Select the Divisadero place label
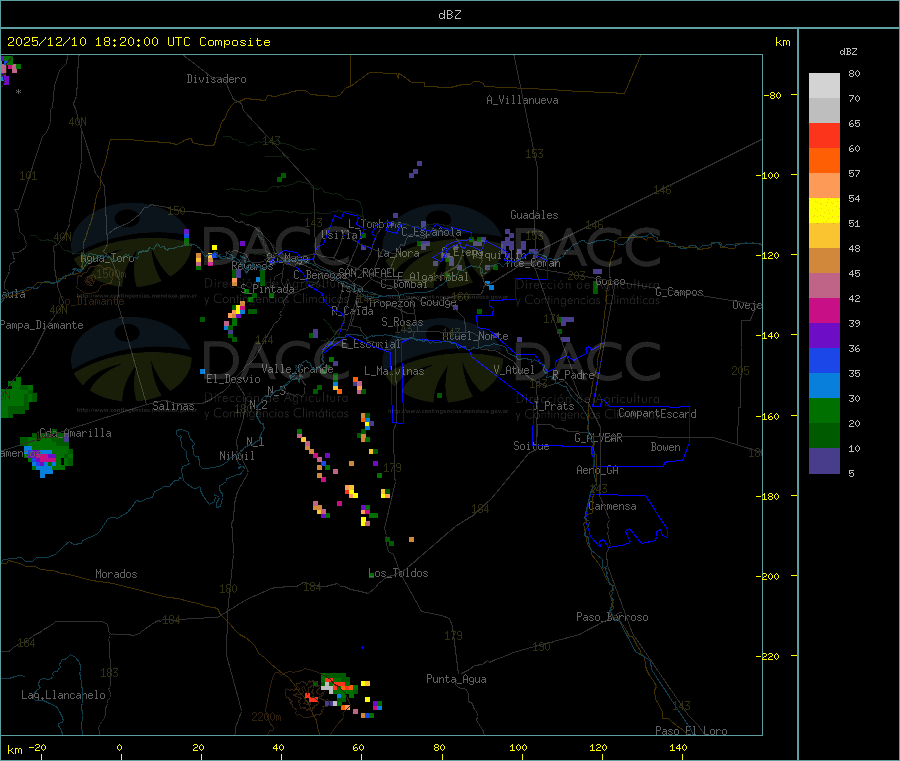The image size is (900, 761). tap(216, 79)
